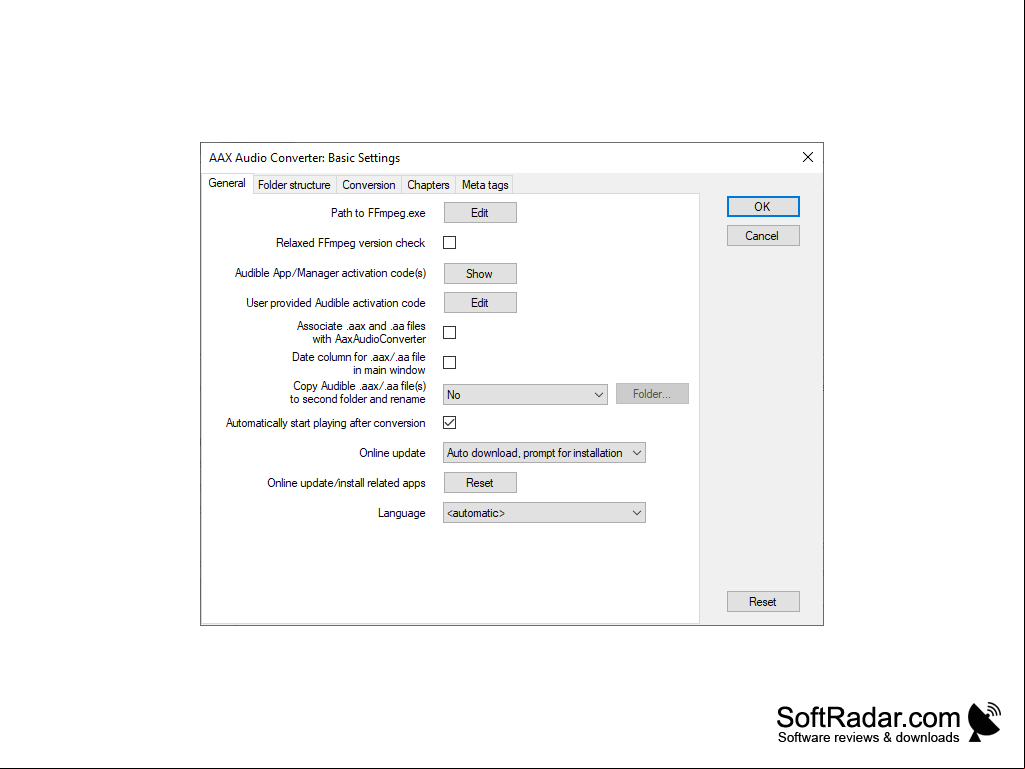The height and width of the screenshot is (769, 1025).
Task: Click the 'Audible App/Manager activation code(s)' label
Action: [330, 273]
